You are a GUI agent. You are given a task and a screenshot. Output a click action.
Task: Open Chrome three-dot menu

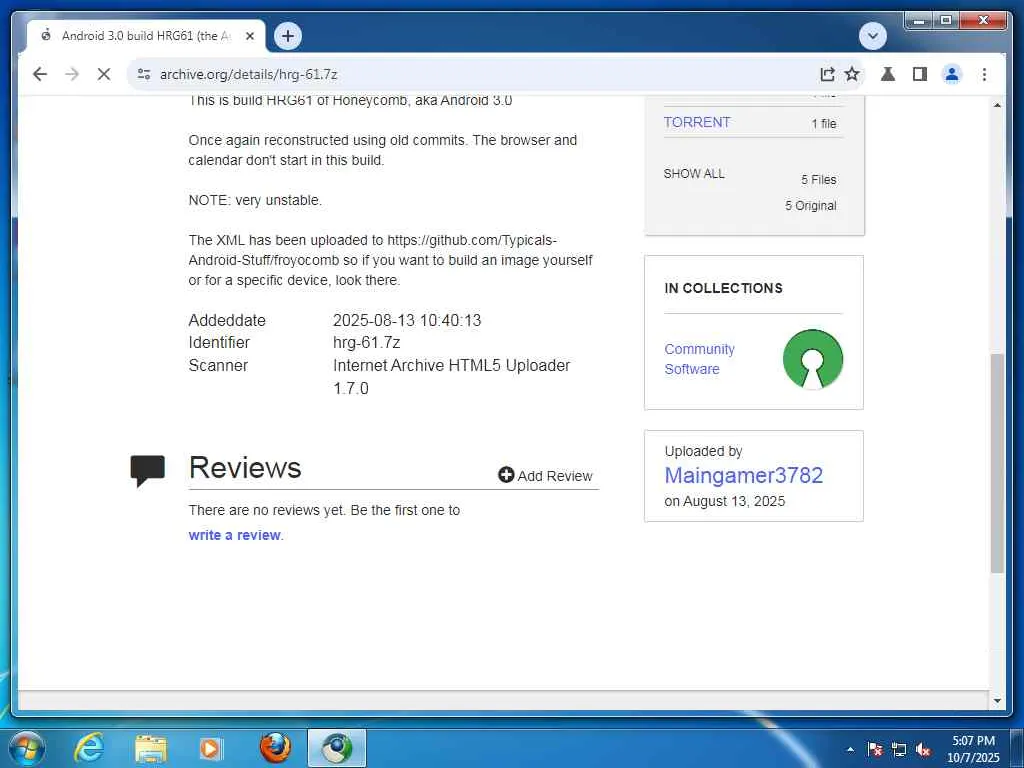pyautogui.click(x=984, y=74)
